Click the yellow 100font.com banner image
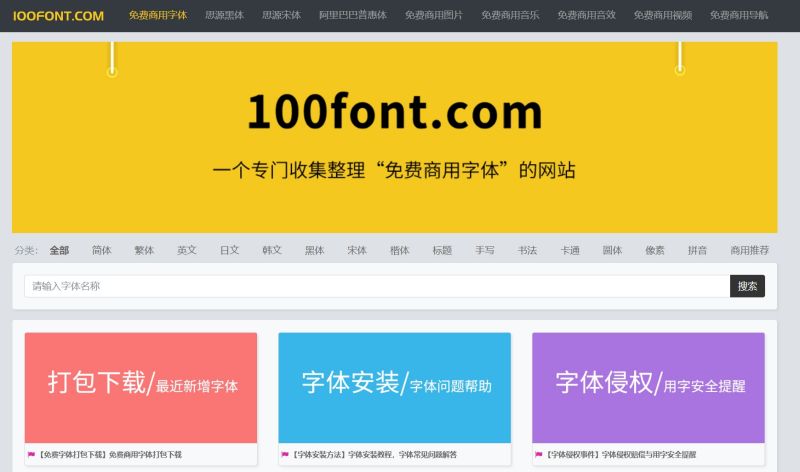 pos(394,137)
